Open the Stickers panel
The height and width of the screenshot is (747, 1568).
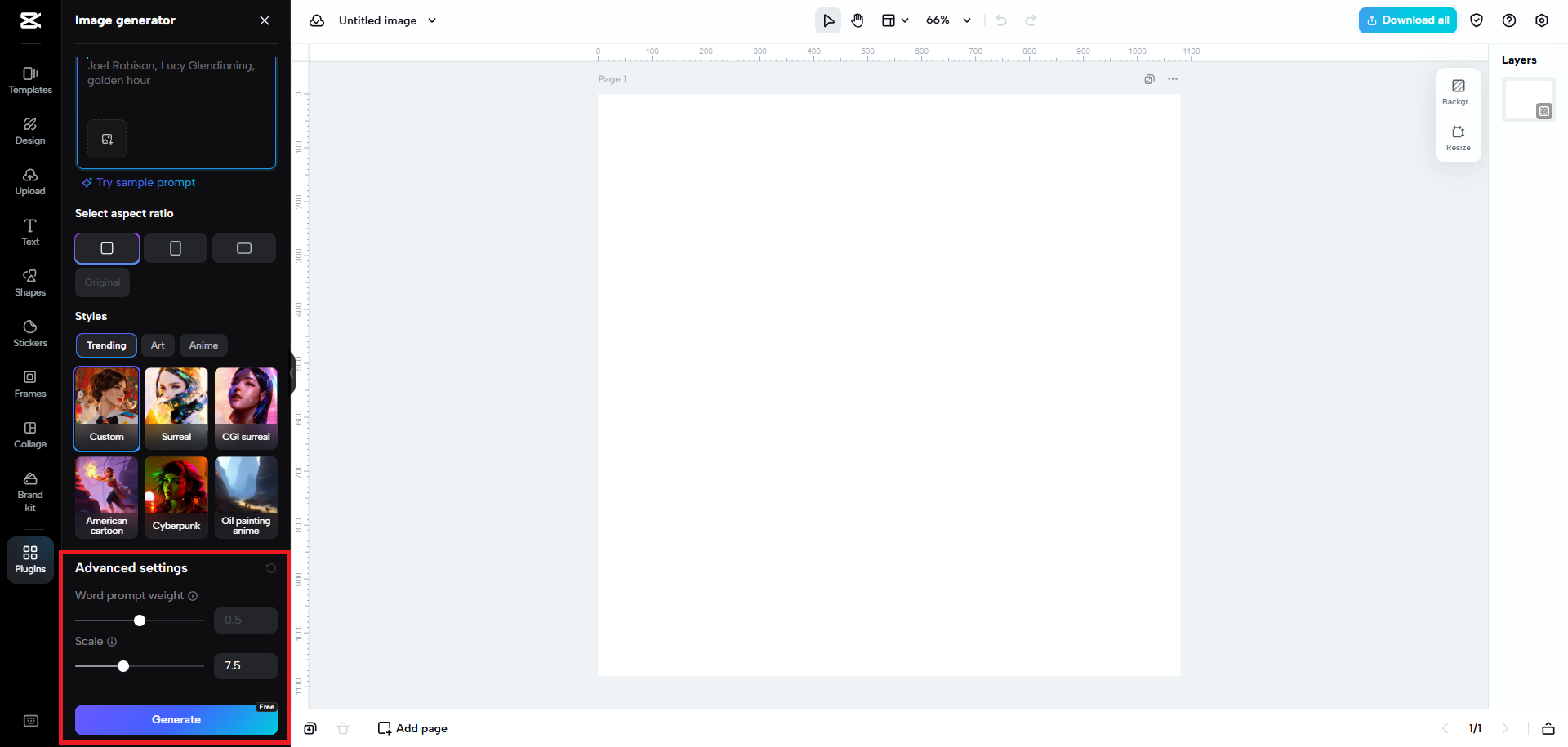30,333
